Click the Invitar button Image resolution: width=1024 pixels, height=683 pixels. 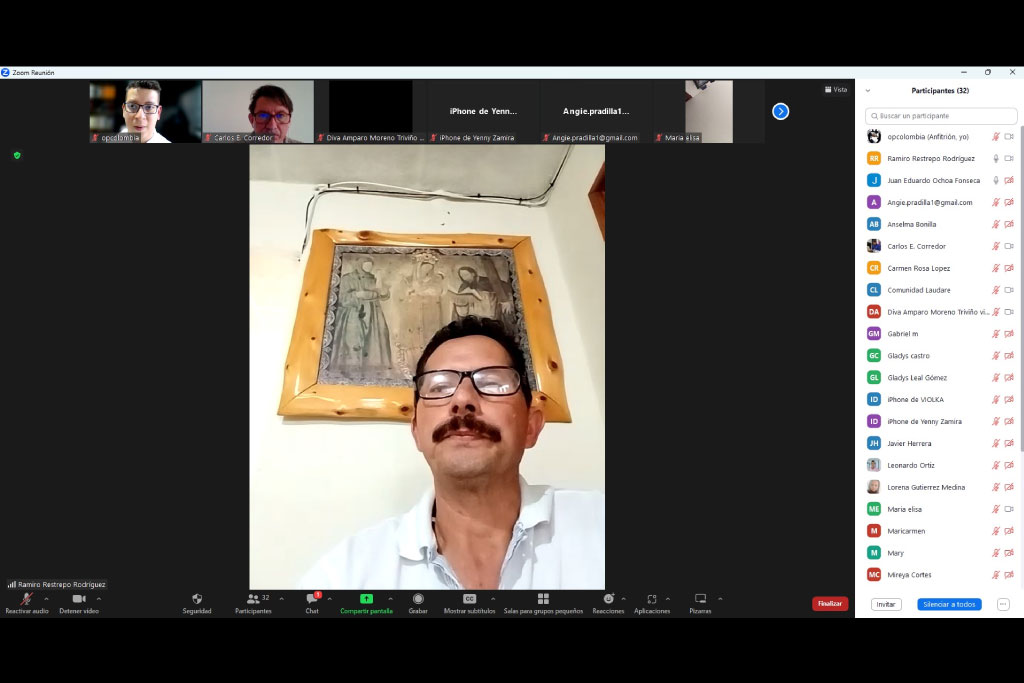886,604
